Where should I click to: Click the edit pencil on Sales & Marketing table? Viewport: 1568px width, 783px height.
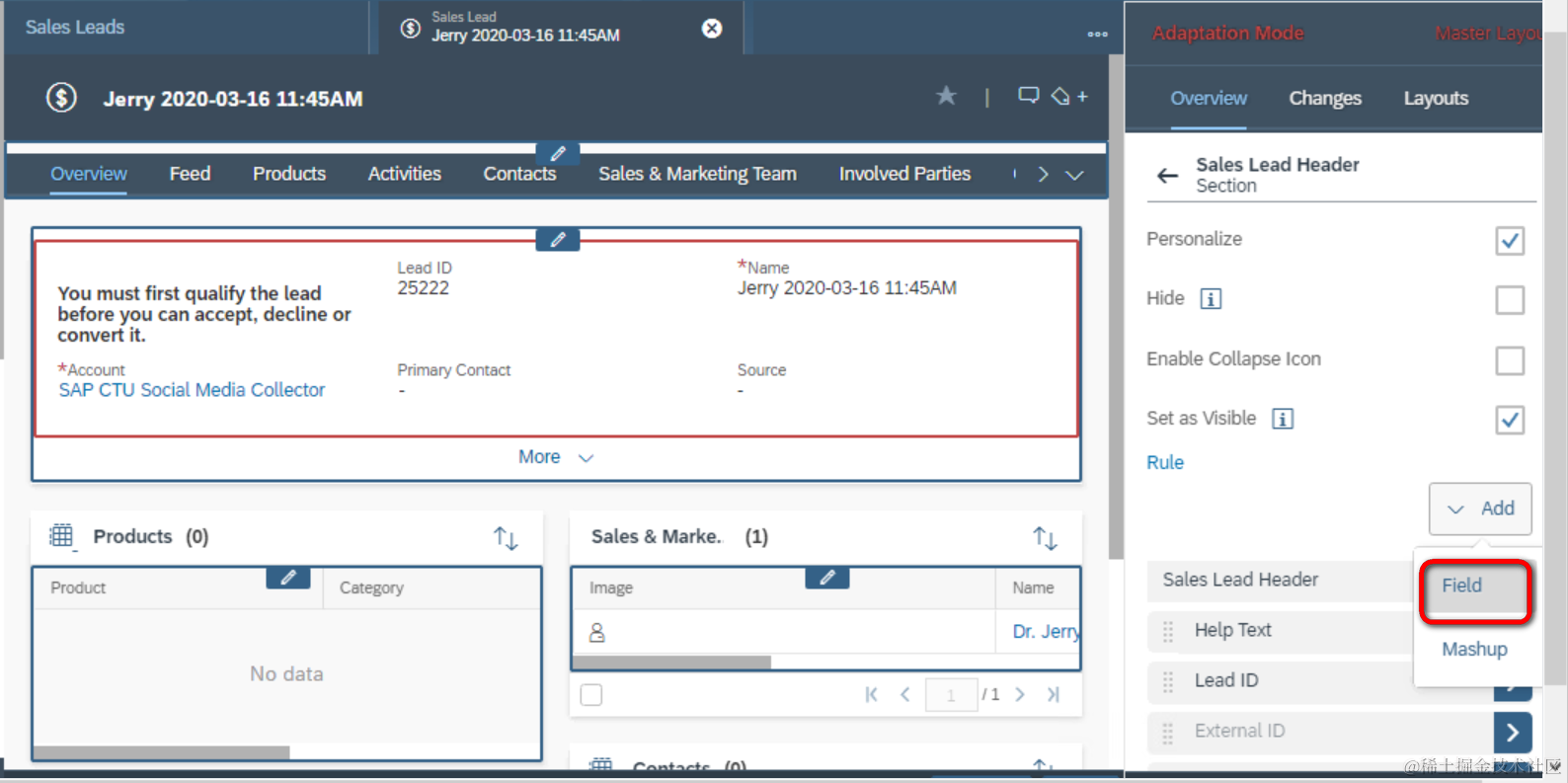pos(827,578)
